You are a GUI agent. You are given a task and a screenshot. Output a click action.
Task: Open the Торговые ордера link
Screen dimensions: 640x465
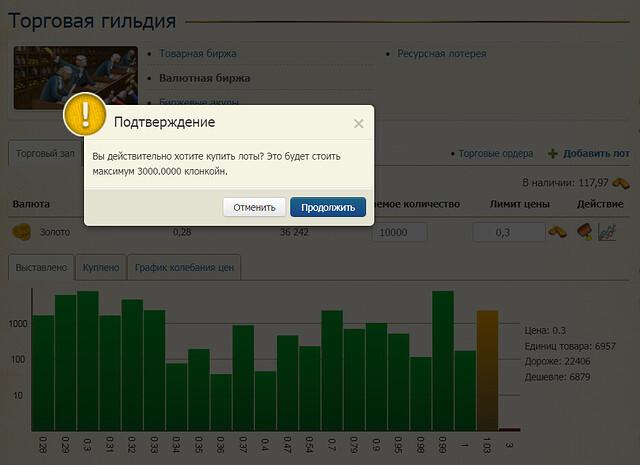point(496,154)
